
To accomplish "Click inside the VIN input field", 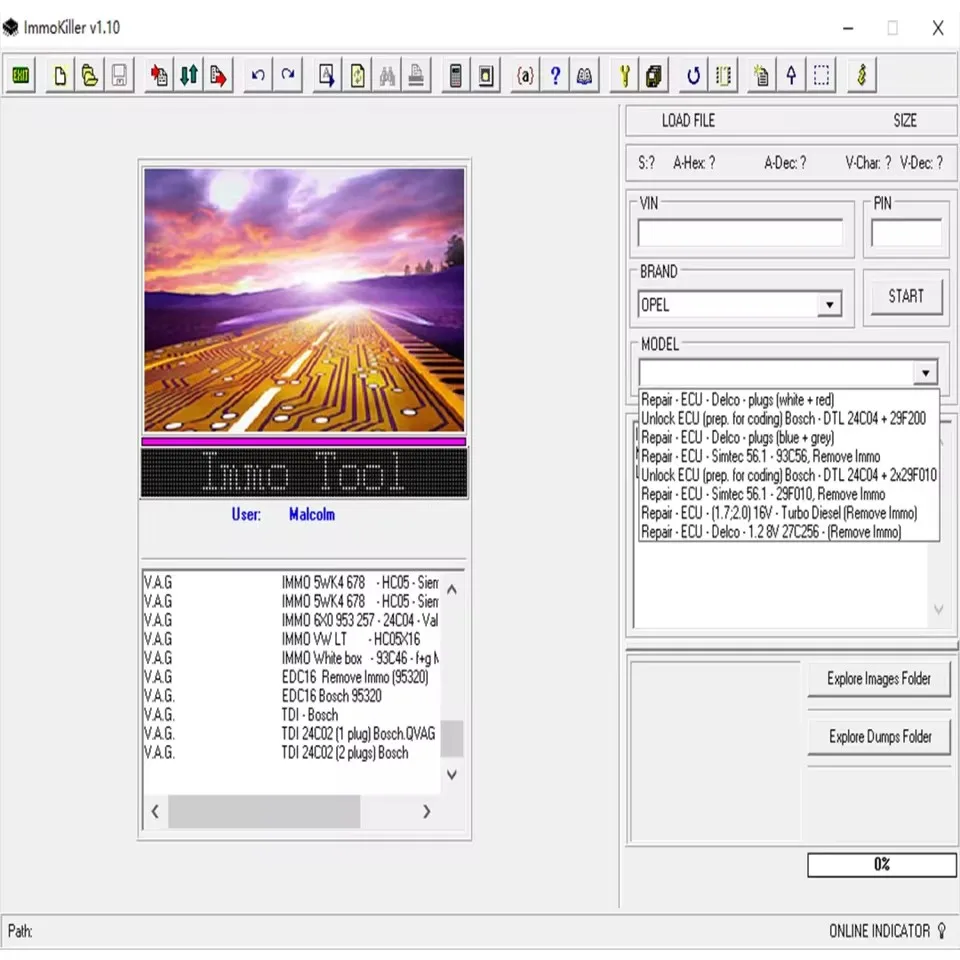I will pos(740,232).
